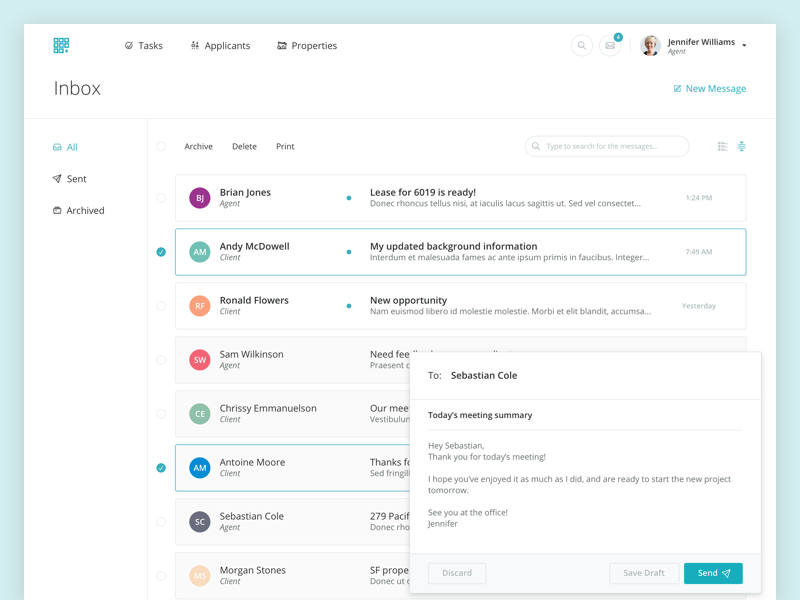
Task: Expand the Jennifer Williams account dropdown
Action: [x=744, y=46]
